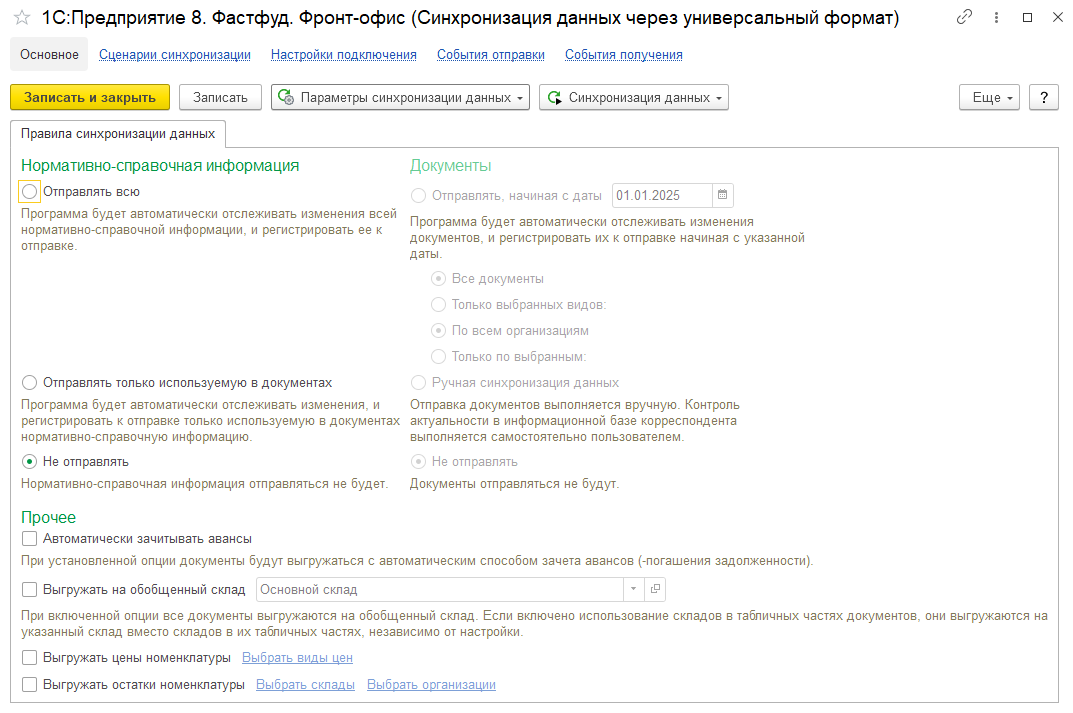Open the three-dot menu in title bar
Screen dimensions: 1073x713
point(995,16)
